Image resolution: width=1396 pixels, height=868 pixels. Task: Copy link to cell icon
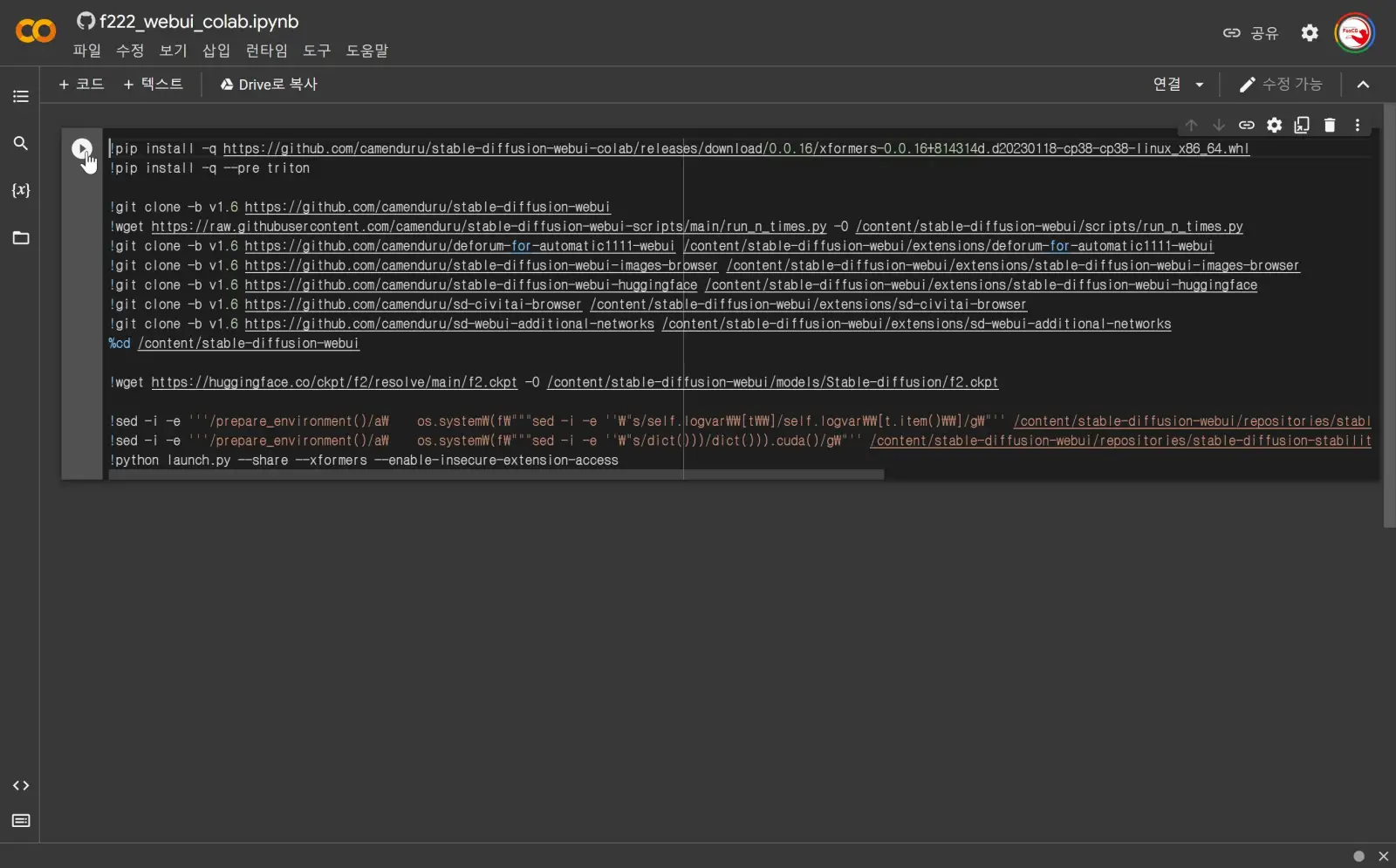[1247, 125]
